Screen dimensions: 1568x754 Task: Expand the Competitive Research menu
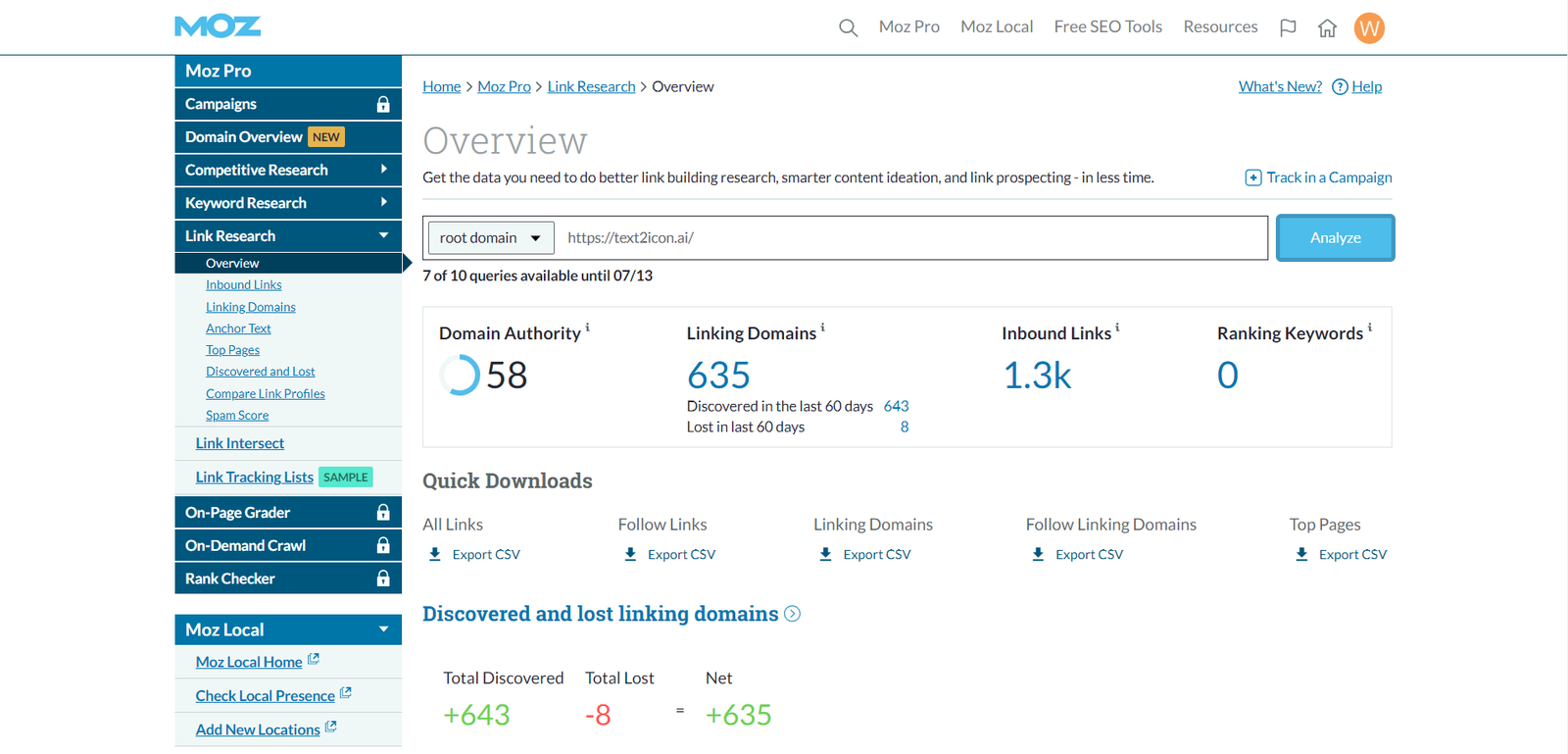pyautogui.click(x=383, y=170)
